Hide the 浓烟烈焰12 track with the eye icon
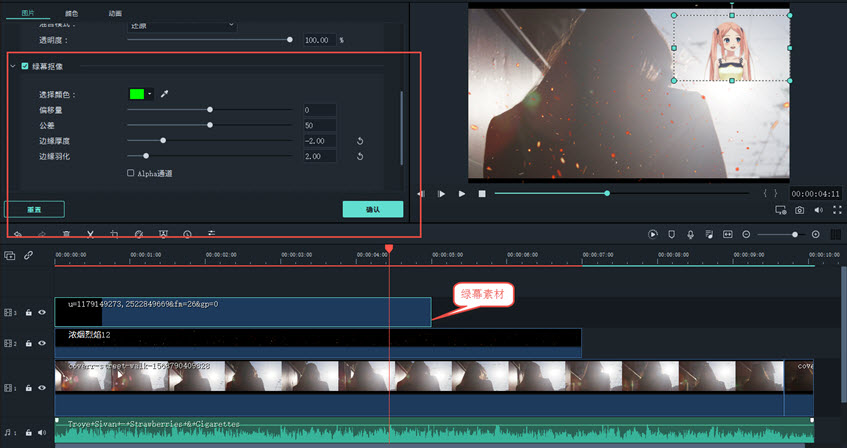The image size is (847, 448). point(42,343)
